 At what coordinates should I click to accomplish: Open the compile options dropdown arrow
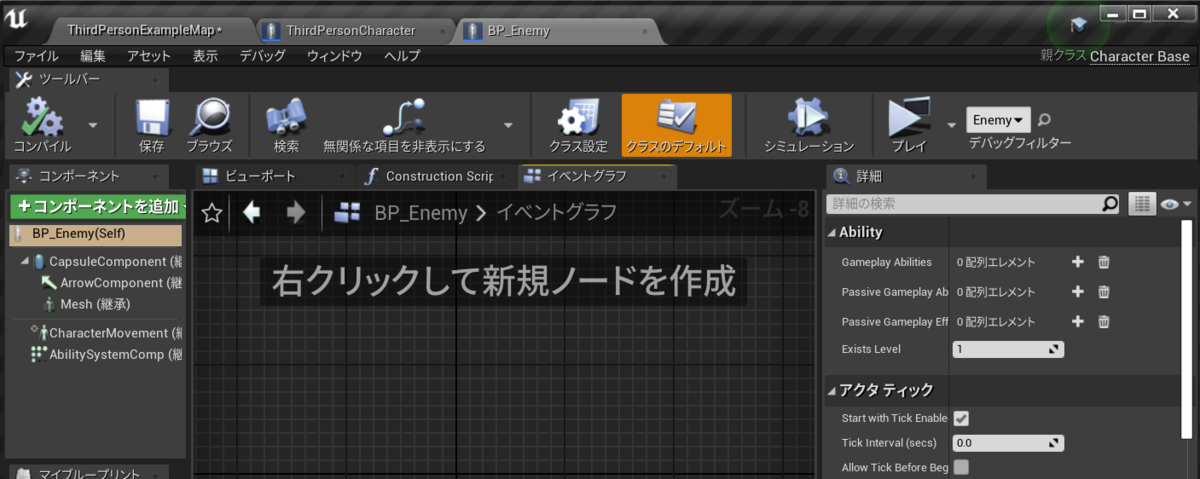click(x=93, y=125)
